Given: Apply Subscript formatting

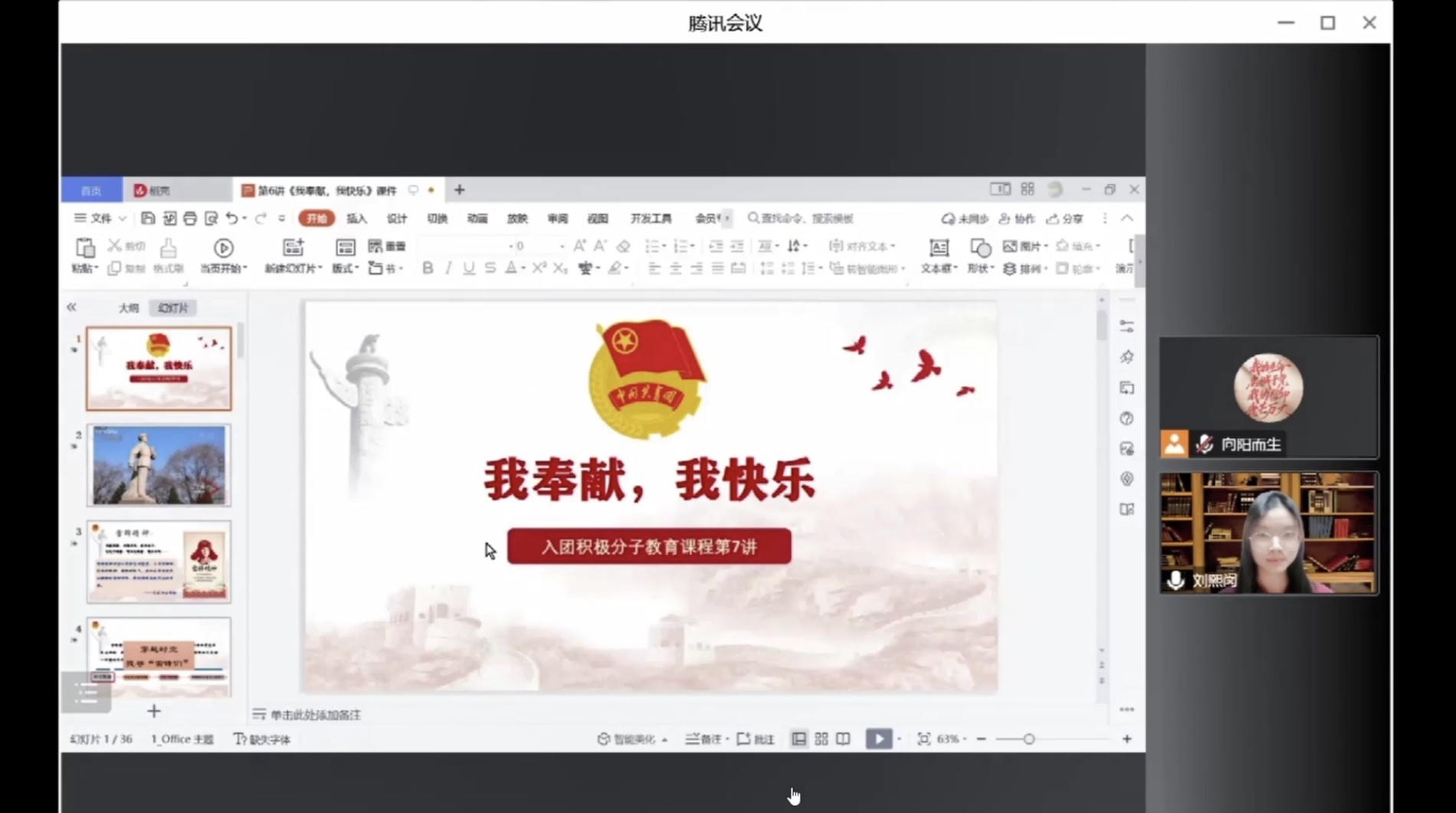Looking at the screenshot, I should point(559,267).
